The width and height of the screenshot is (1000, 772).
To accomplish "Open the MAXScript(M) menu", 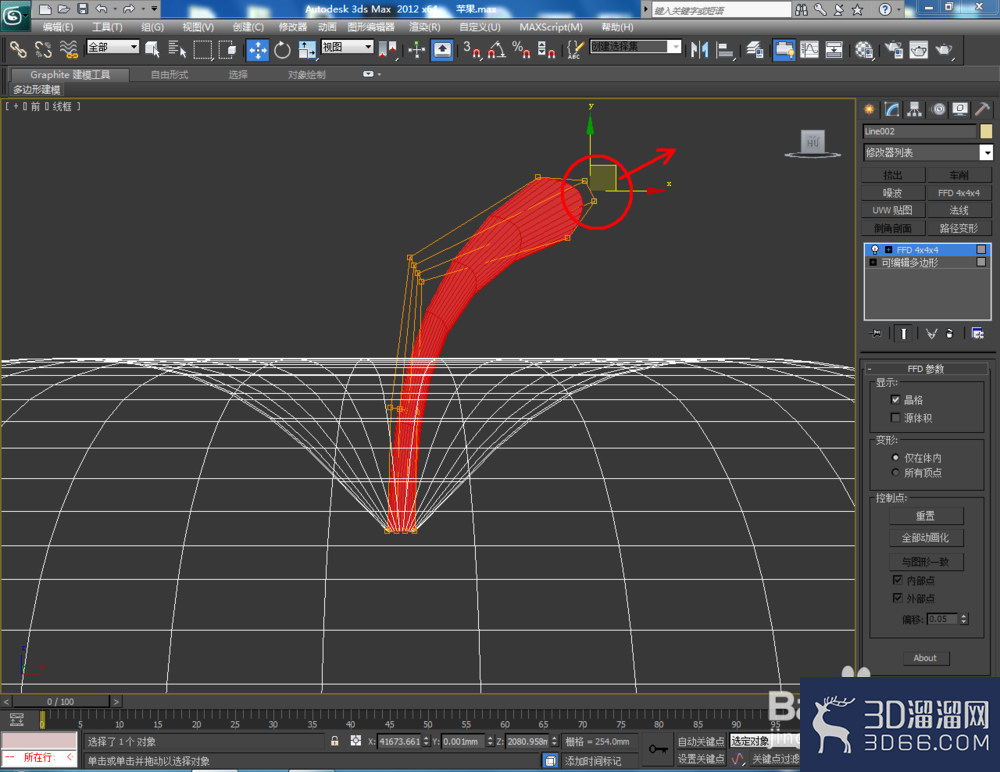I will click(550, 27).
